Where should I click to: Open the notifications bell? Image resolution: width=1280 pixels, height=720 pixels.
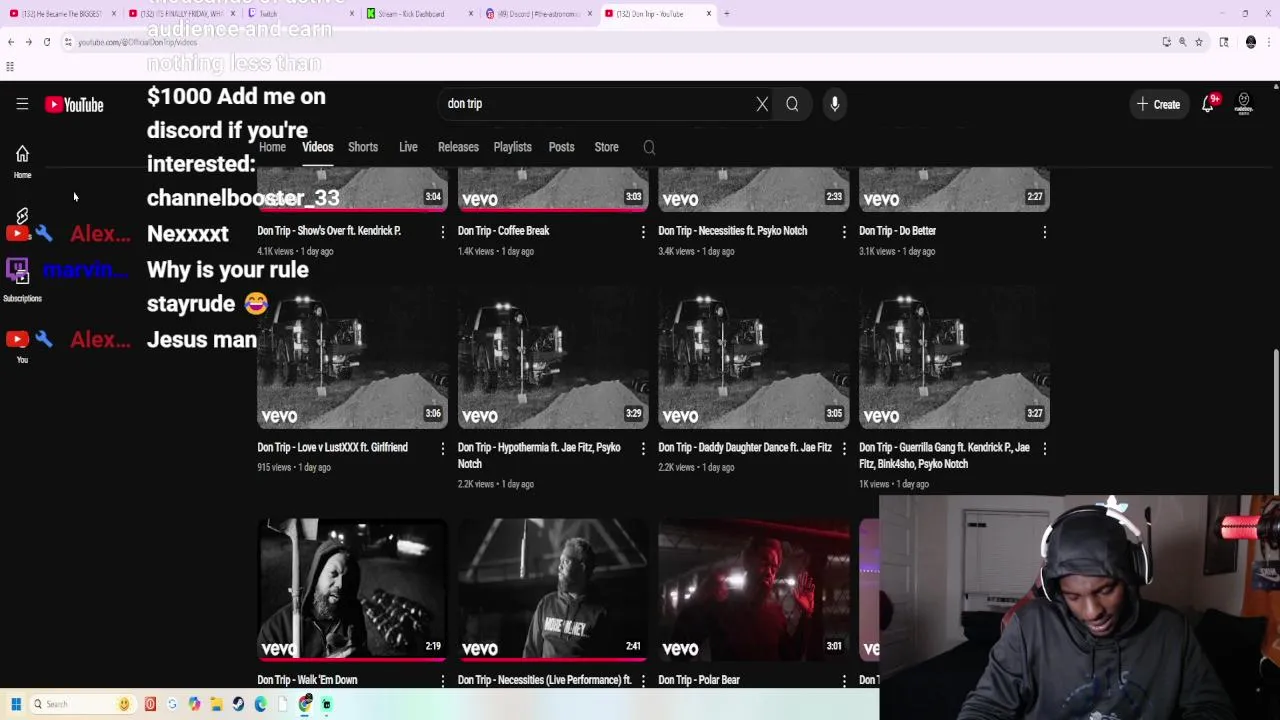(x=1208, y=104)
